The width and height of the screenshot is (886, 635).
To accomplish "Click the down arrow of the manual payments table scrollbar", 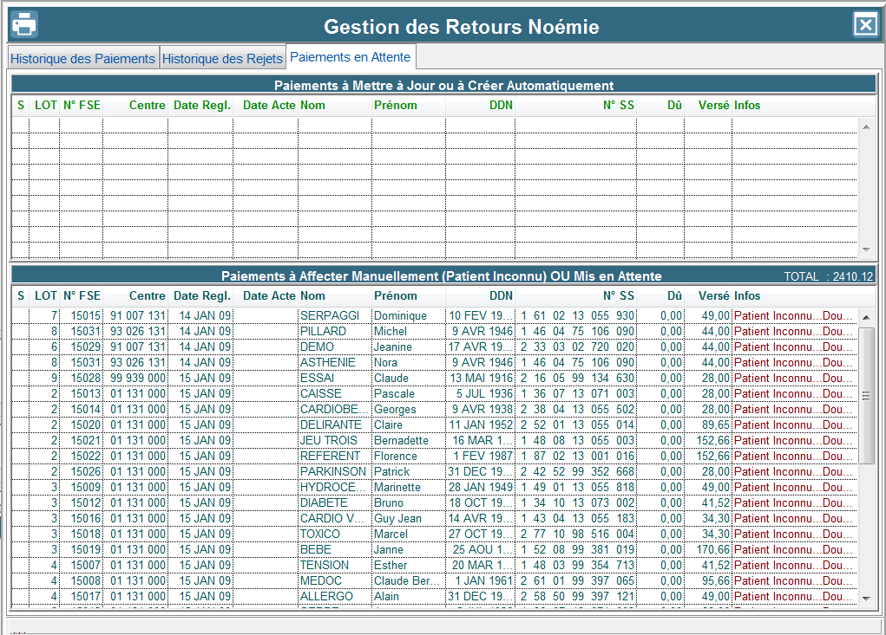I will click(866, 597).
